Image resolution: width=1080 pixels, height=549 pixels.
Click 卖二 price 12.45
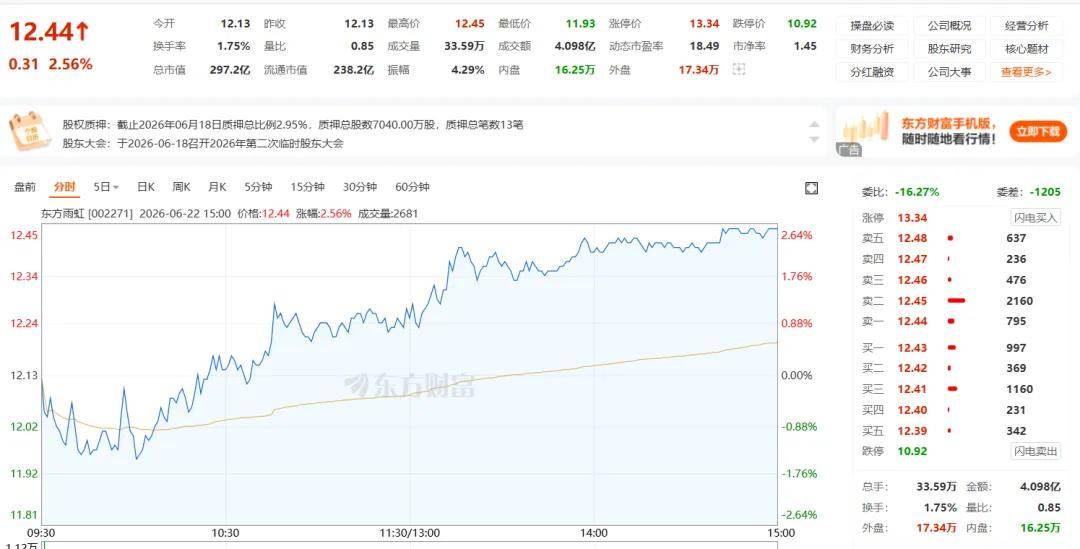[x=912, y=301]
